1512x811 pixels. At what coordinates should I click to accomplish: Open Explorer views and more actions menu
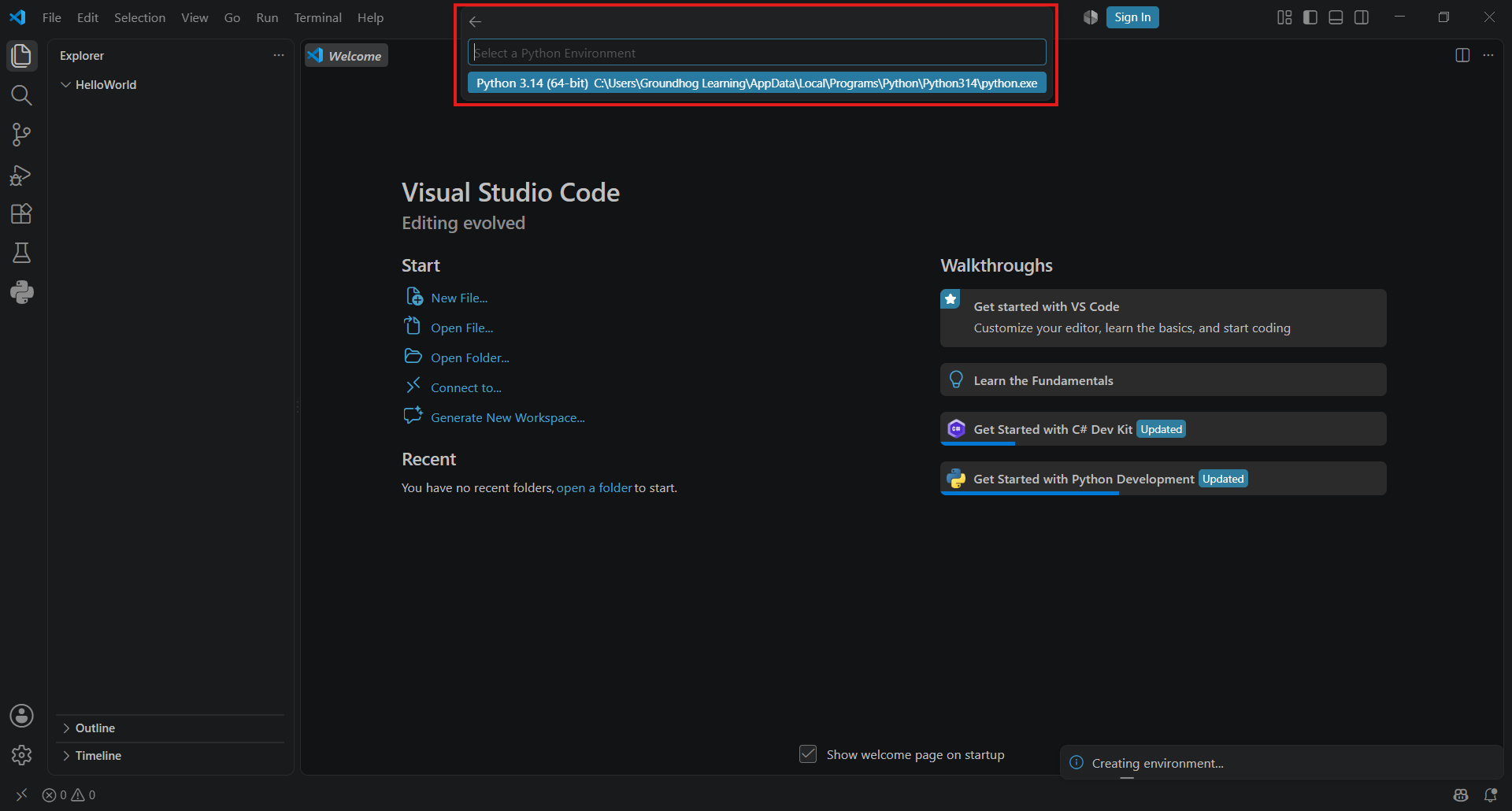(279, 55)
